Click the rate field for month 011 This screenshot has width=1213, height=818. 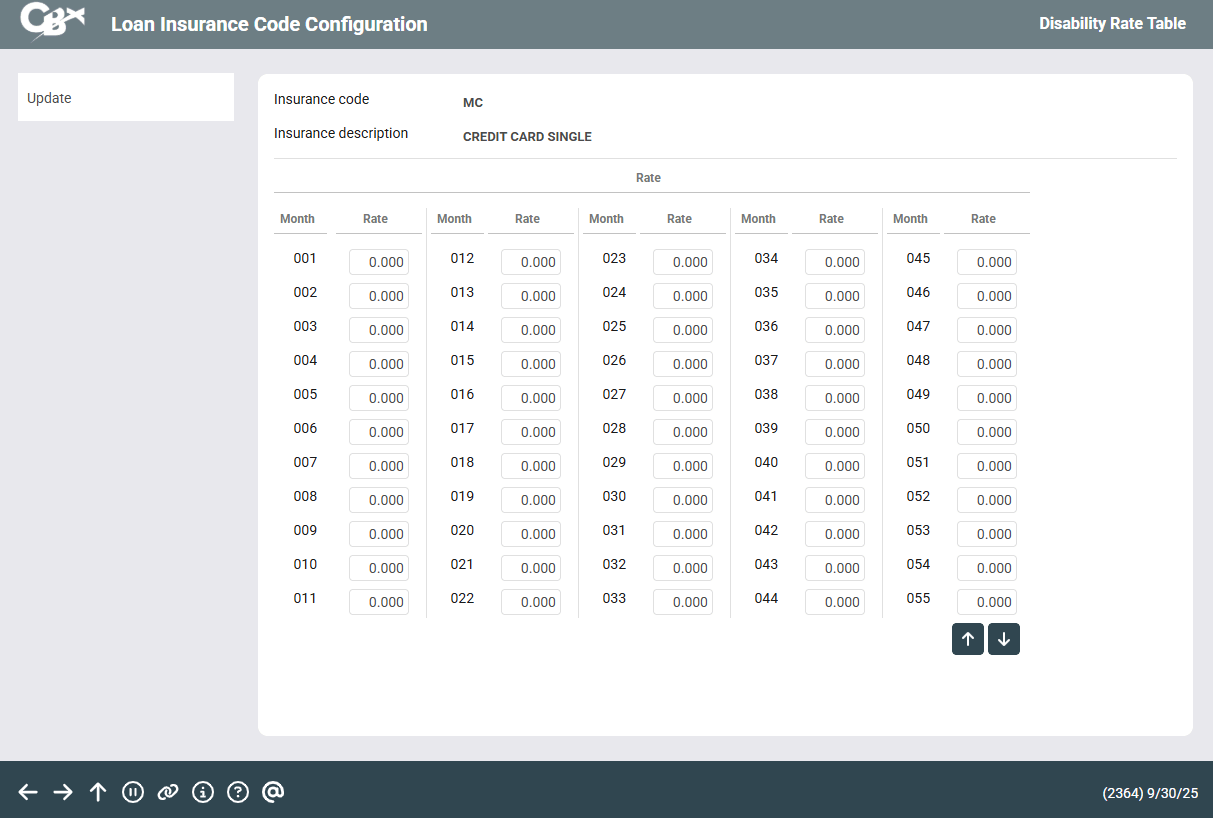pyautogui.click(x=379, y=602)
